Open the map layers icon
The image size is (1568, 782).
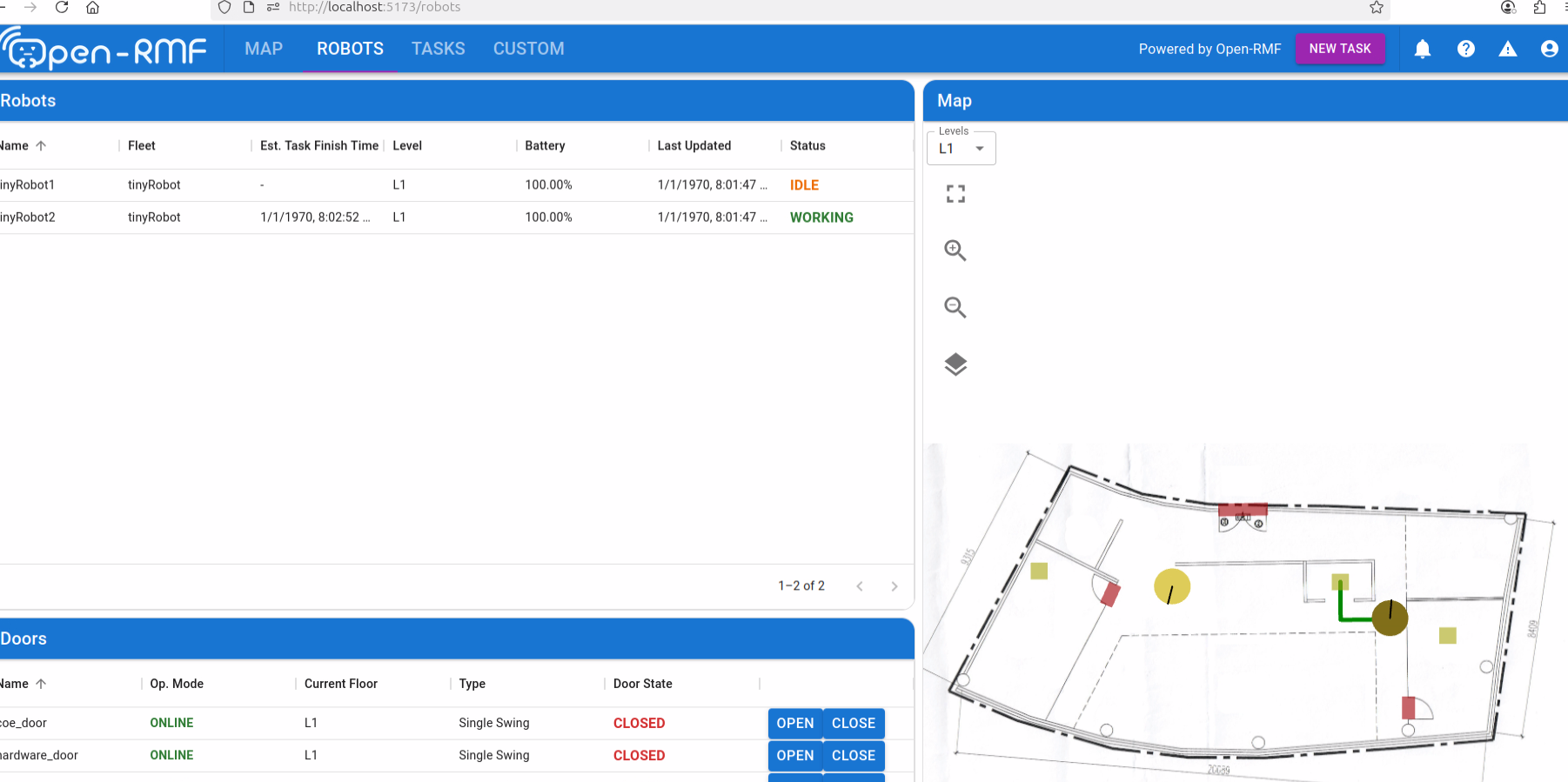pos(955,364)
